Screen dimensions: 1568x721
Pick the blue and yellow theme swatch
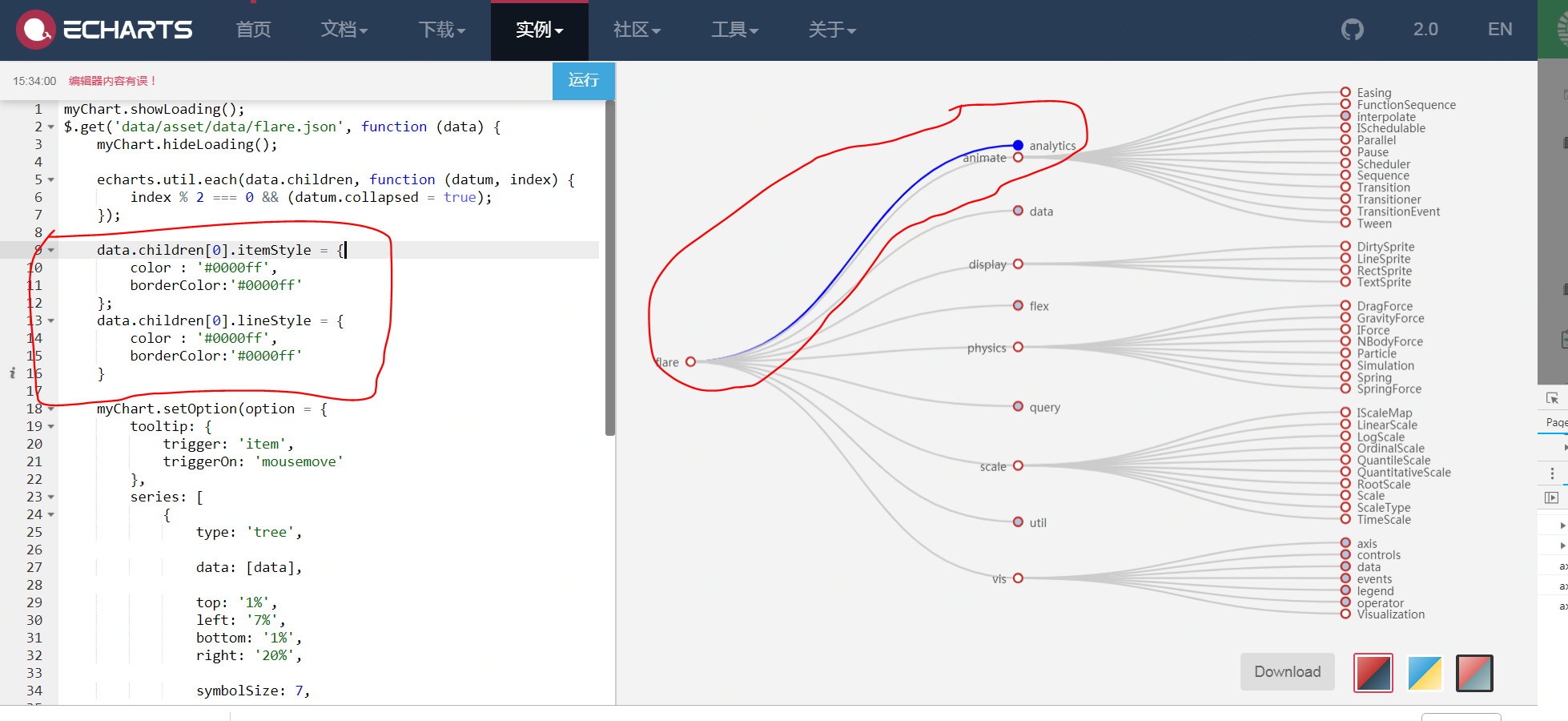click(x=1424, y=673)
